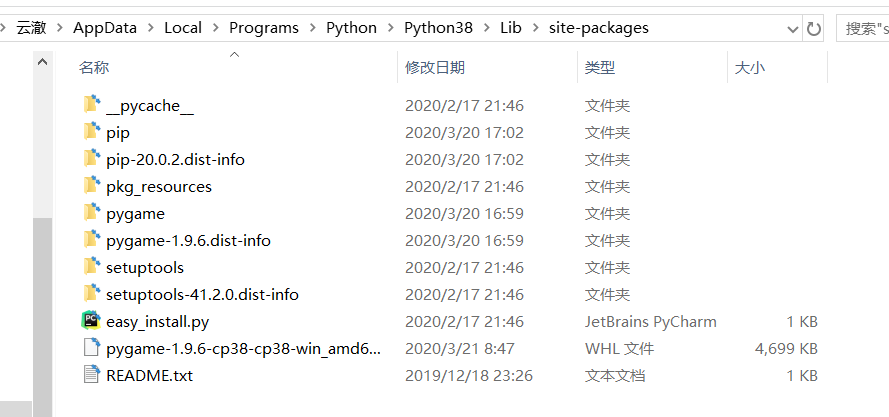889x417 pixels.
Task: Click the 文本文档 type cell
Action: (615, 376)
